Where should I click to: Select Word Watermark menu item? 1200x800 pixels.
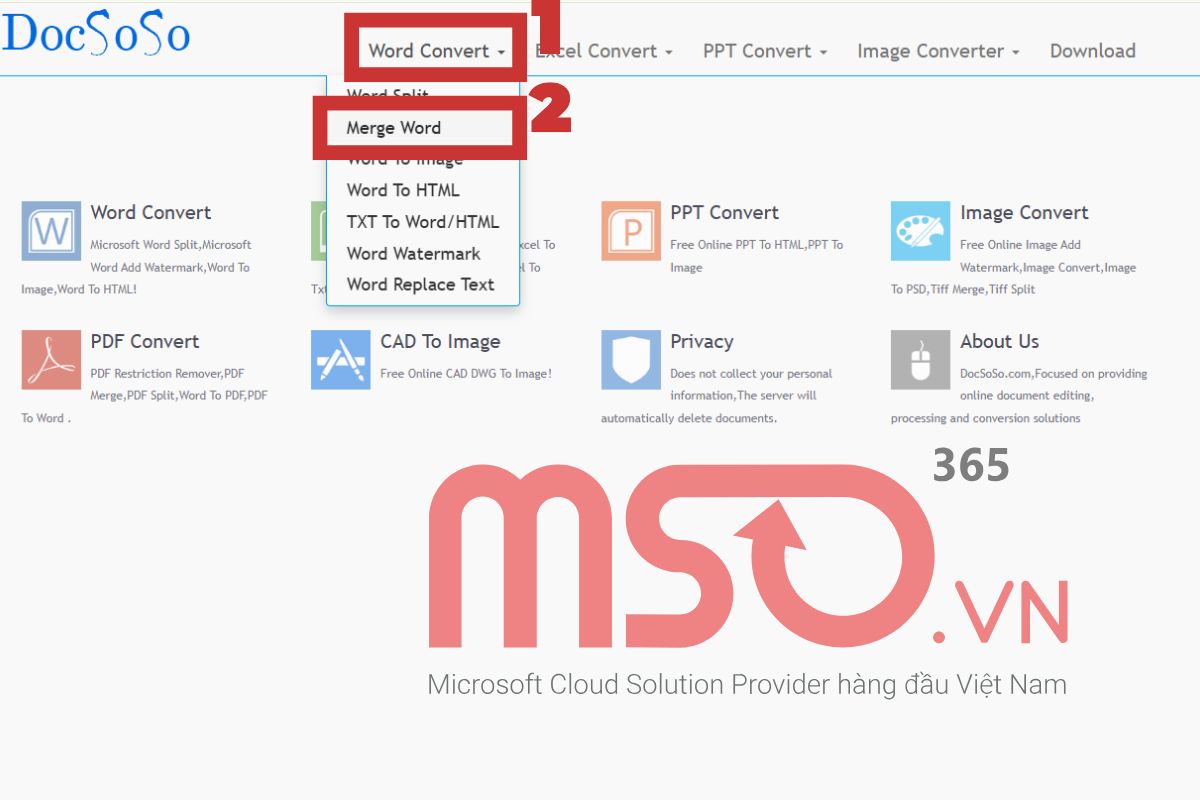tap(414, 254)
